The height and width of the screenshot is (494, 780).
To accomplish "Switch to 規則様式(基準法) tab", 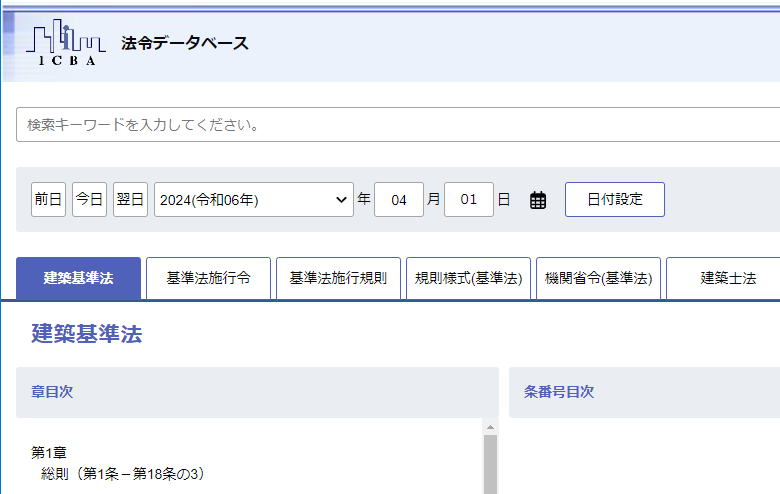I will pos(469,278).
